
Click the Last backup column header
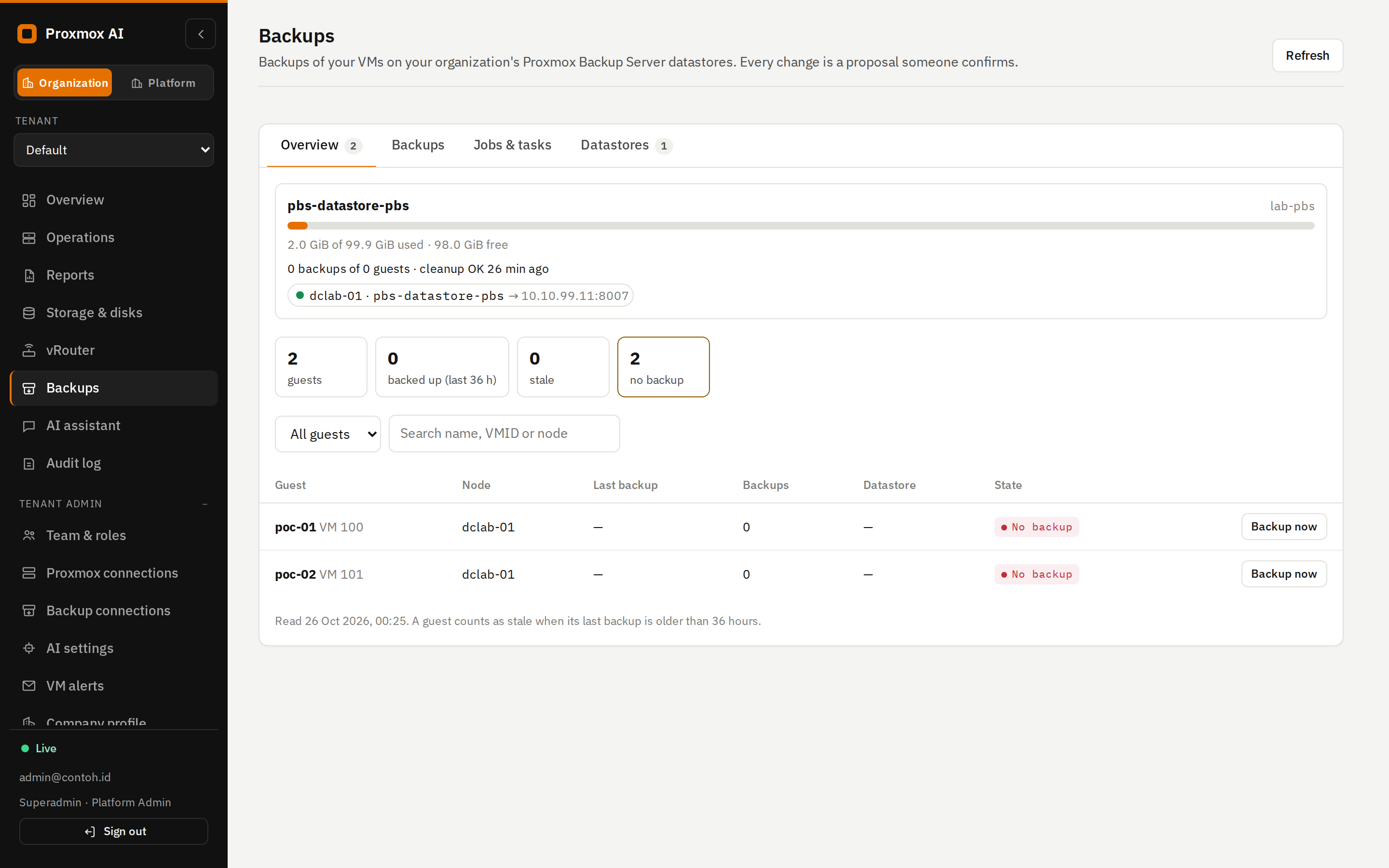(x=625, y=485)
